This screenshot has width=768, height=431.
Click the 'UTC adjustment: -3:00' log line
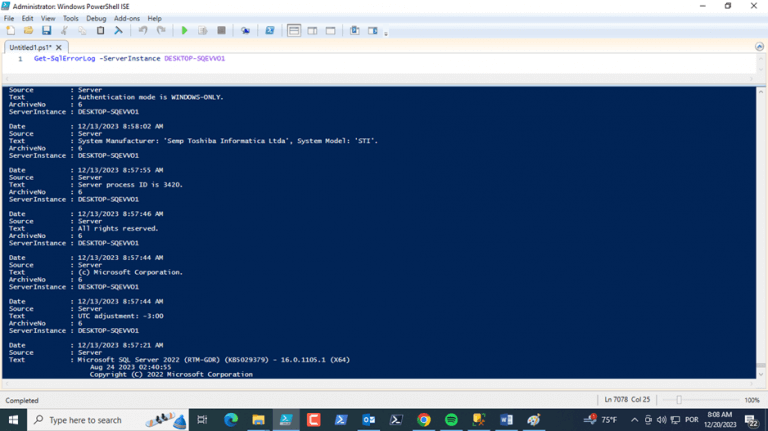coord(120,316)
